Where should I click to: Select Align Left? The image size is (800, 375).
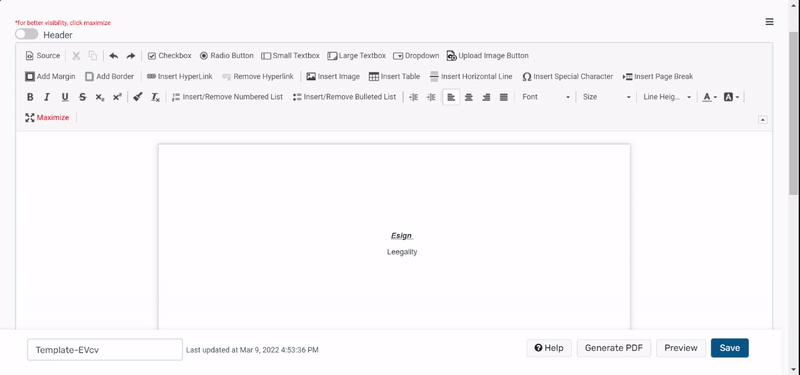coord(451,97)
